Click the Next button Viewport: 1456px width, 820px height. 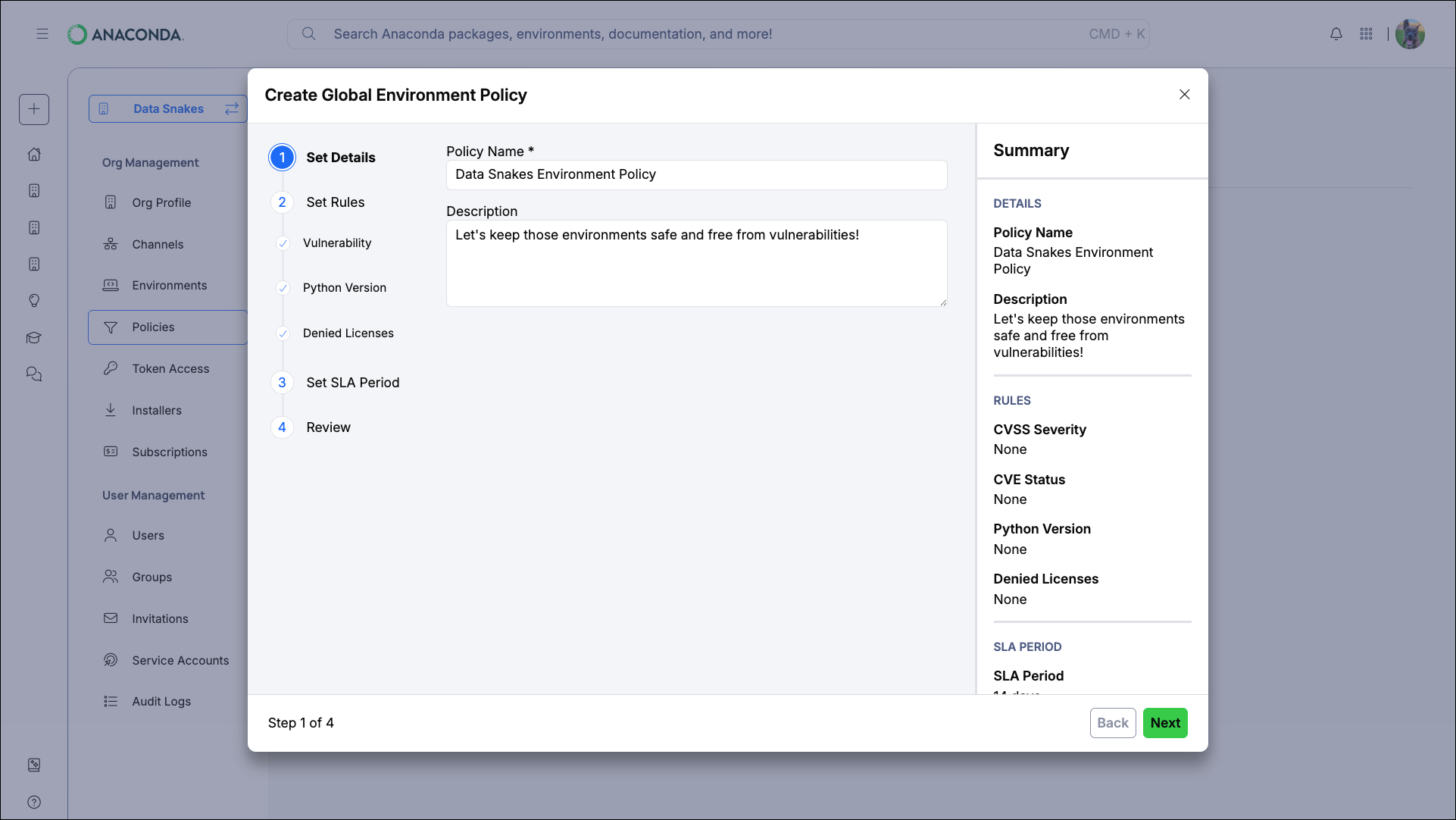(1165, 723)
